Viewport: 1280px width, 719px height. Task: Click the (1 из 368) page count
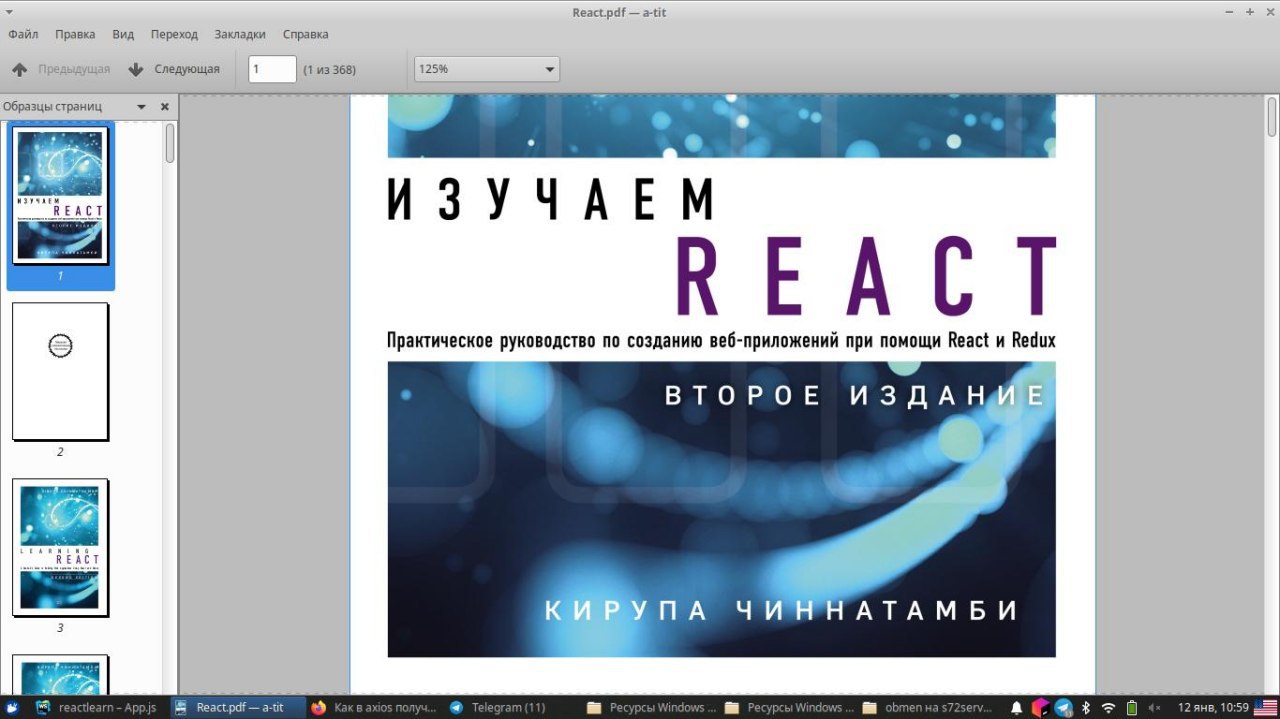click(x=329, y=69)
